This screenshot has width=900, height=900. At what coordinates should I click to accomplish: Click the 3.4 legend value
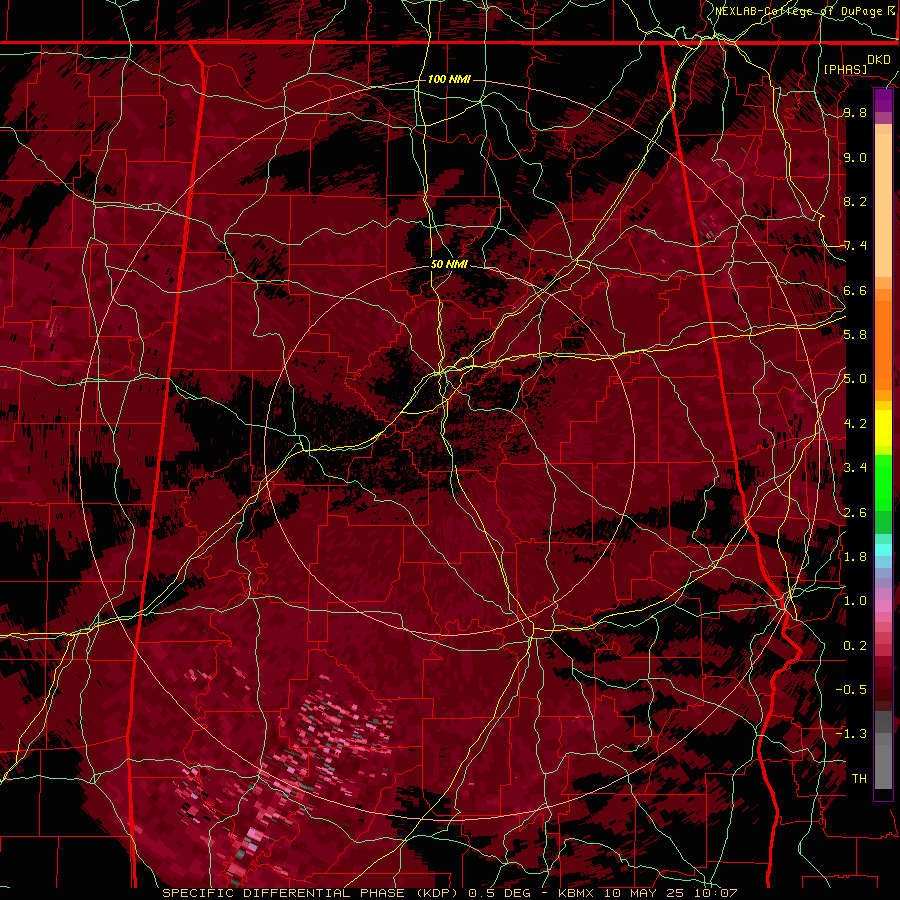pyautogui.click(x=855, y=468)
